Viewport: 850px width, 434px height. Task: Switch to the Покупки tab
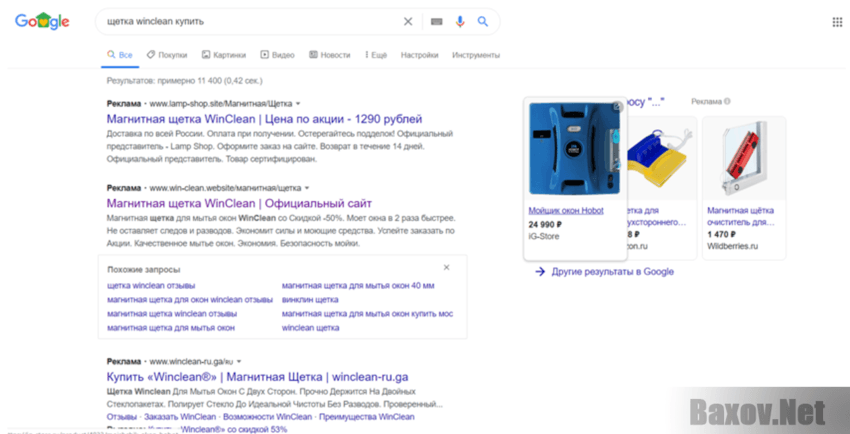click(167, 55)
